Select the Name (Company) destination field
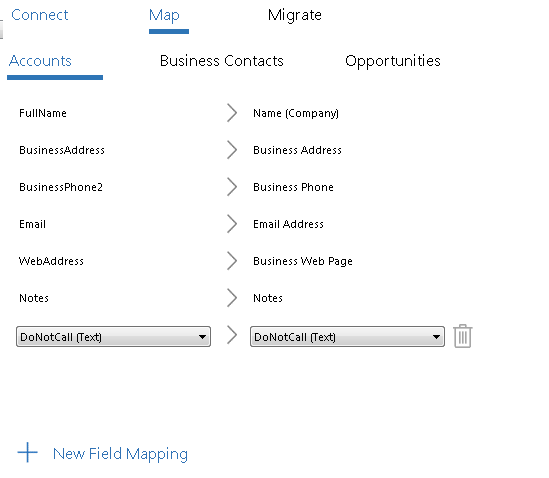The width and height of the screenshot is (549, 478). 296,113
